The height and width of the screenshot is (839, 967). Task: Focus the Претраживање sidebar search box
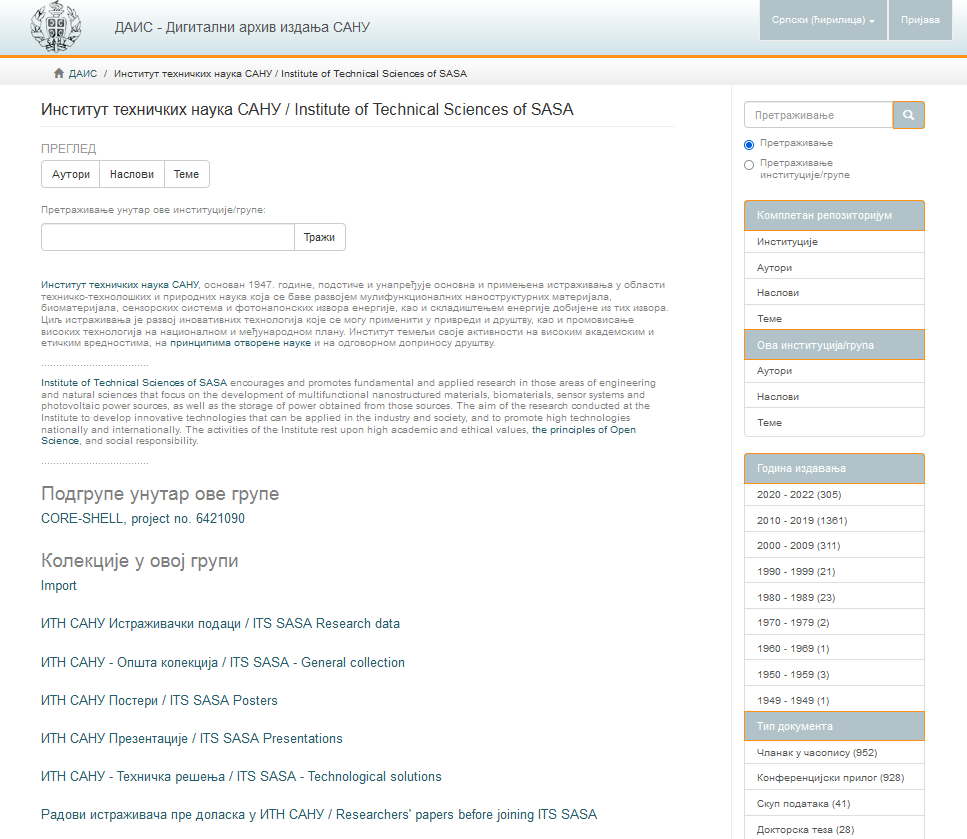point(818,115)
